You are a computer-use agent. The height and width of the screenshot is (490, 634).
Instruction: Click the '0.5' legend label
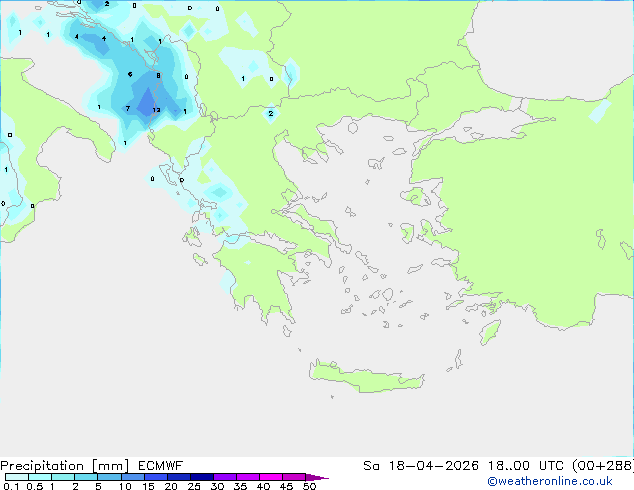tap(34, 486)
